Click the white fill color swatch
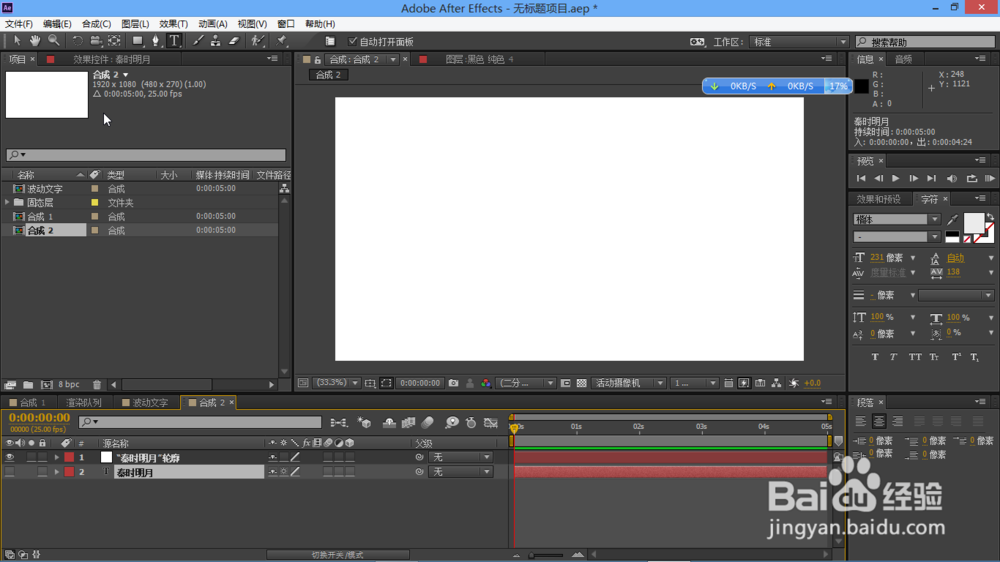This screenshot has height=562, width=1000. click(x=973, y=223)
